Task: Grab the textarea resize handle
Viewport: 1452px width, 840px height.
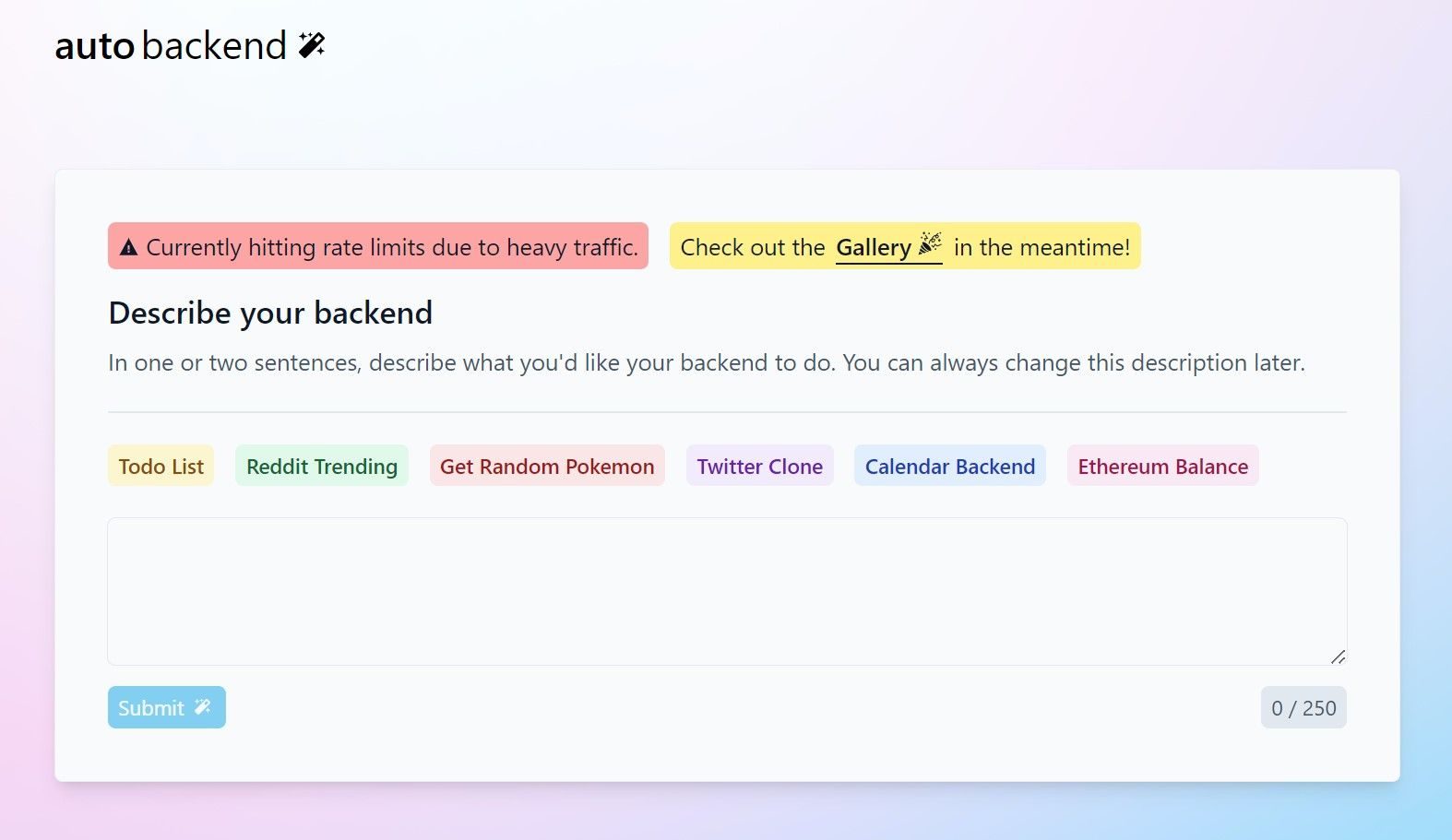Action: click(1338, 657)
